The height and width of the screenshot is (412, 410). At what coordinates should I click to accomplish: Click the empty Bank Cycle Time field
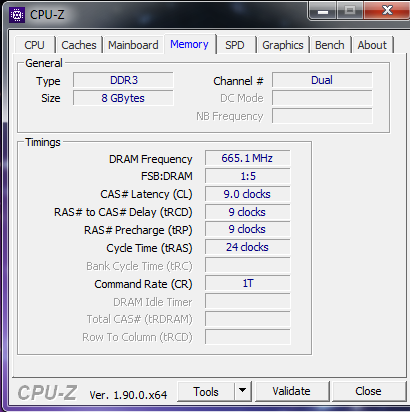click(x=247, y=265)
